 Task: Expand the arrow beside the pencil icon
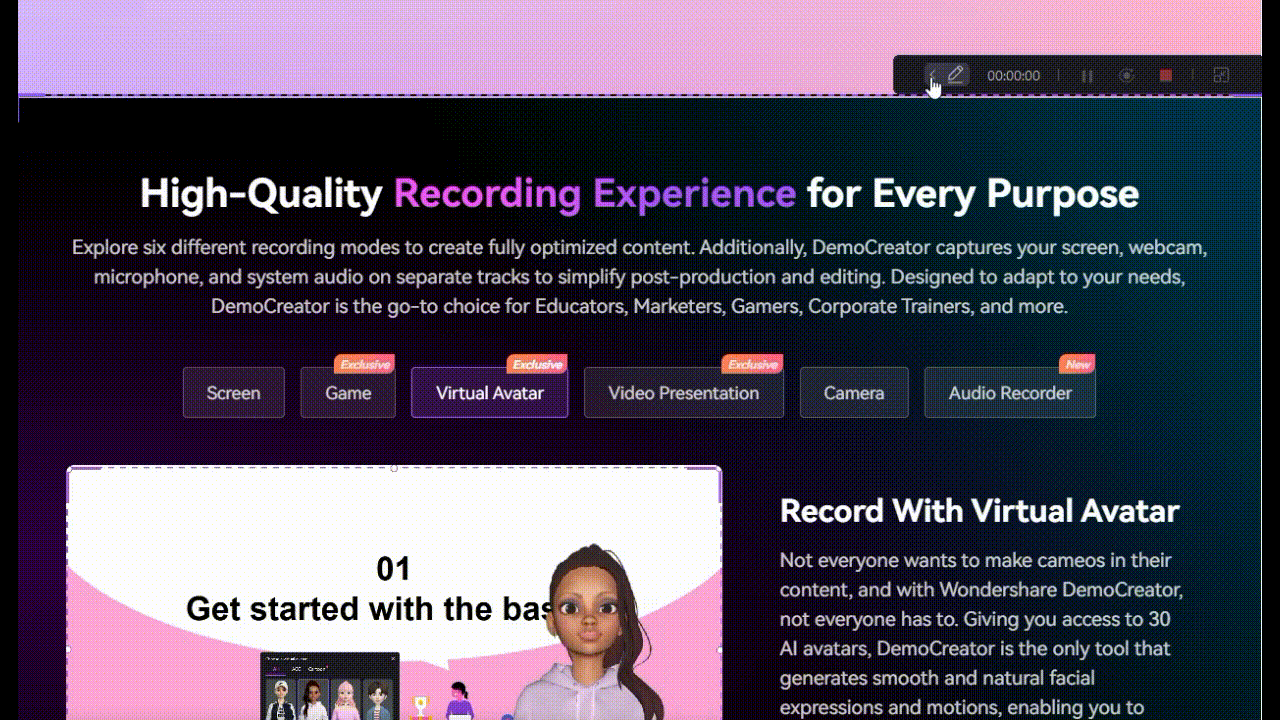pos(931,76)
